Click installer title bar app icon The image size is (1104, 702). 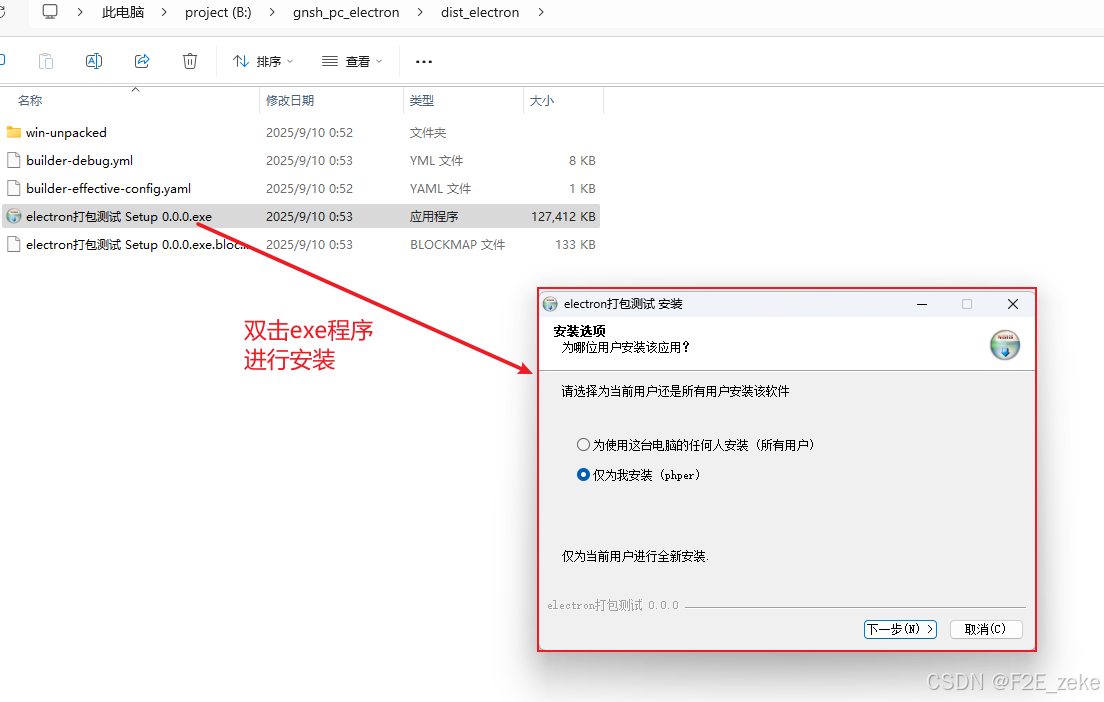point(551,304)
